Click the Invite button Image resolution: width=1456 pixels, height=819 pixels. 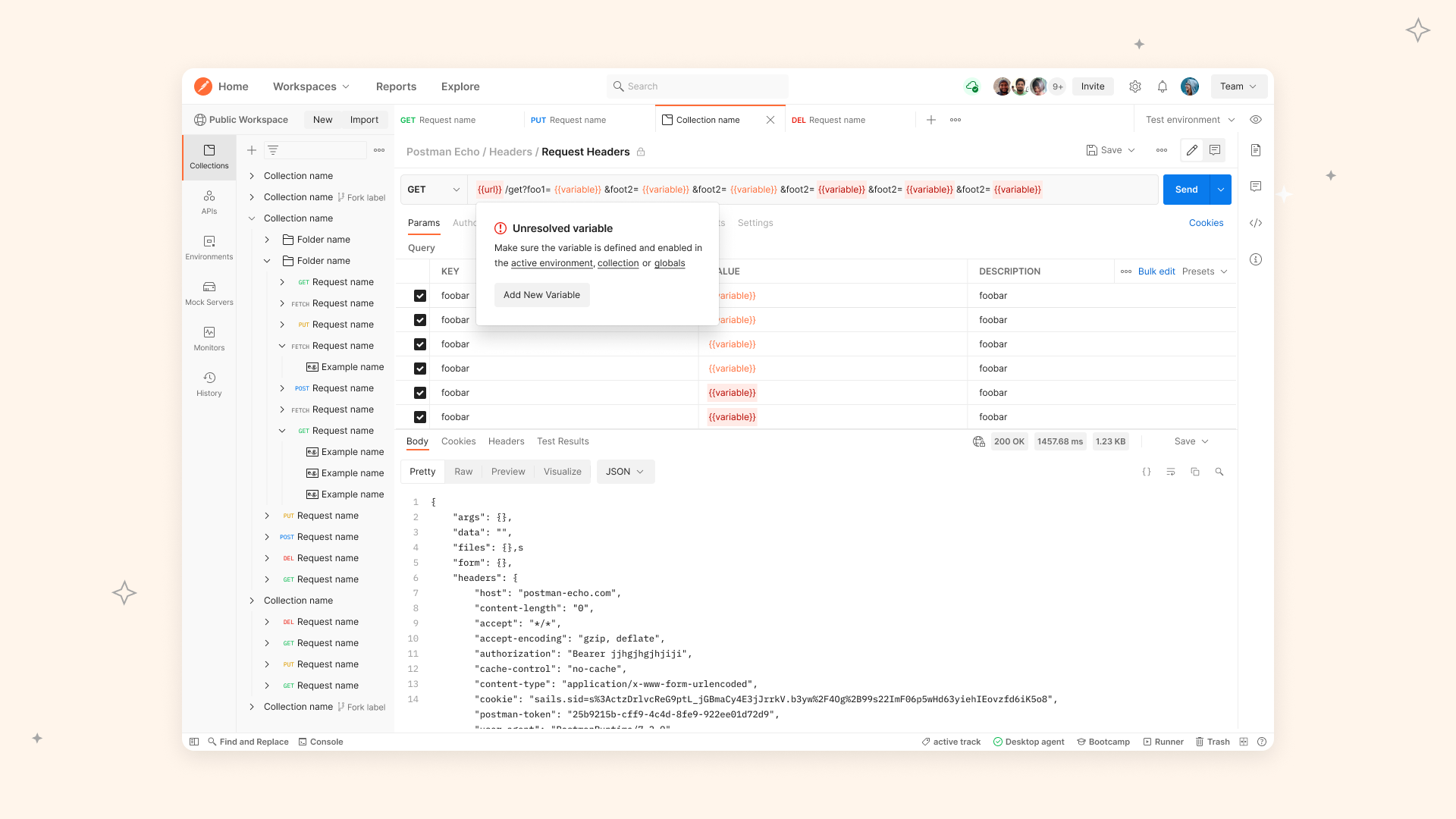1093,86
